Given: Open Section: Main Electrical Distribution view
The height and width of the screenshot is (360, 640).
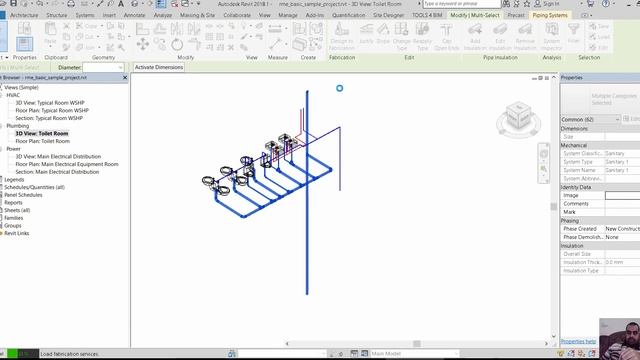Looking at the screenshot, I should click(57, 172).
